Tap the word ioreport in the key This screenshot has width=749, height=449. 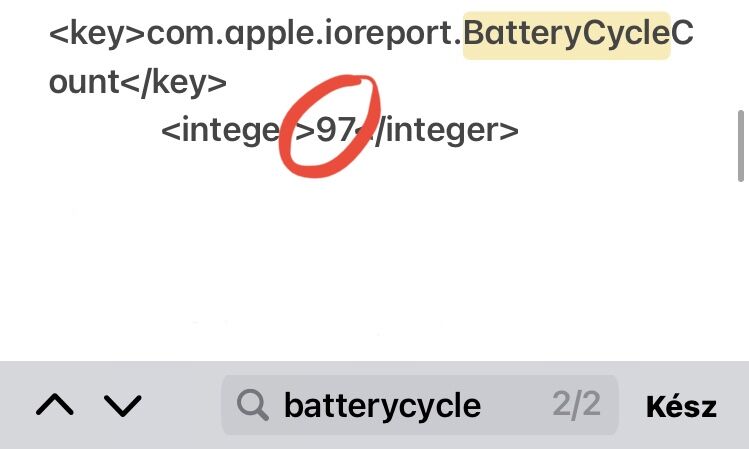click(388, 35)
